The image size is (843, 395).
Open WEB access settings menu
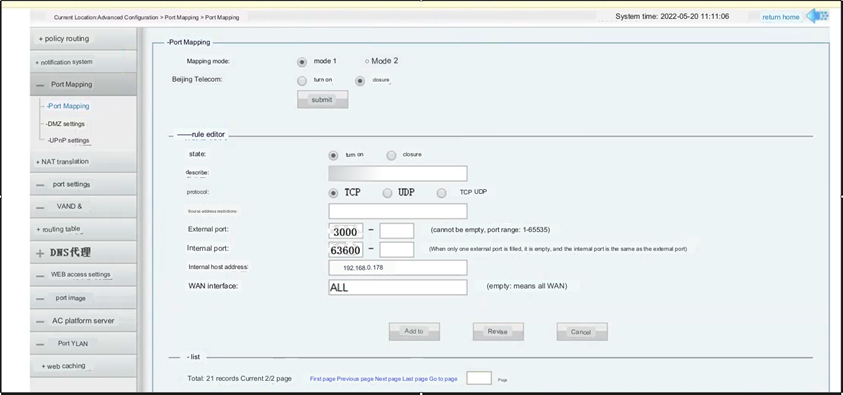tap(83, 275)
